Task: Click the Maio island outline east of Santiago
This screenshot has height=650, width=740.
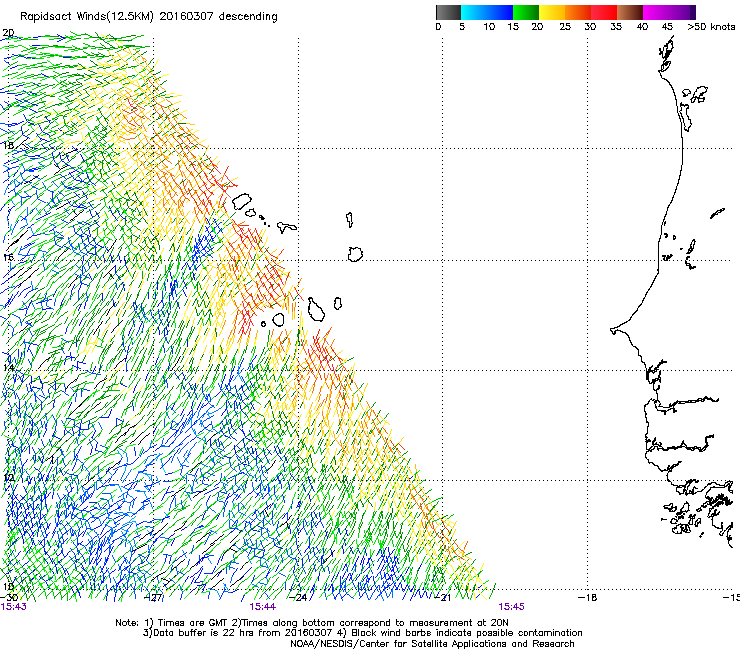Action: (x=337, y=304)
